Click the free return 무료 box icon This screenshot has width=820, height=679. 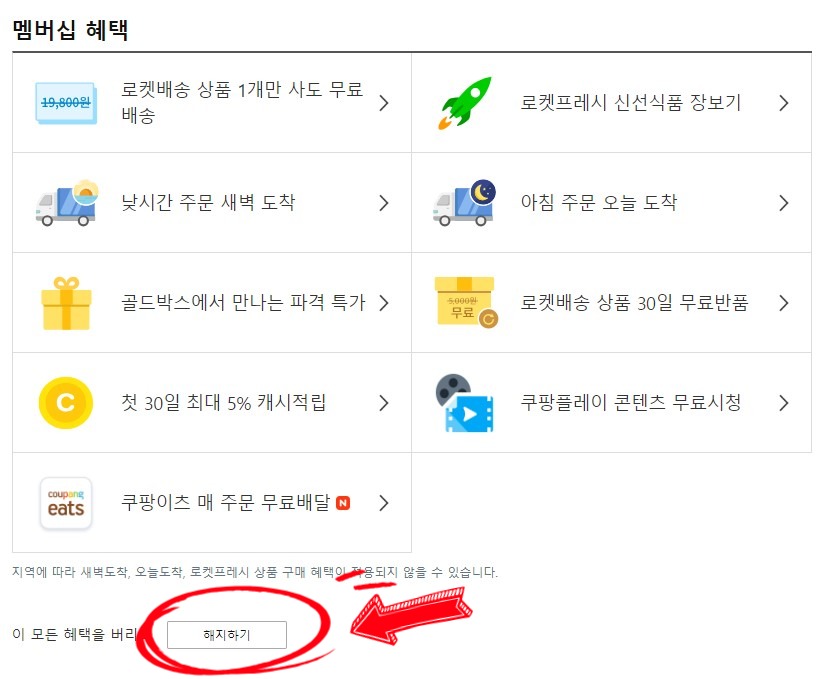465,302
